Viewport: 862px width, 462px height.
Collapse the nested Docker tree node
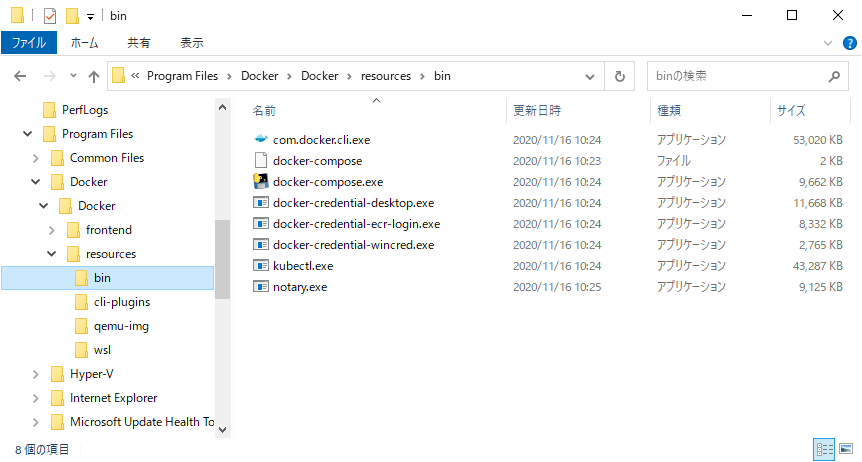[x=43, y=206]
